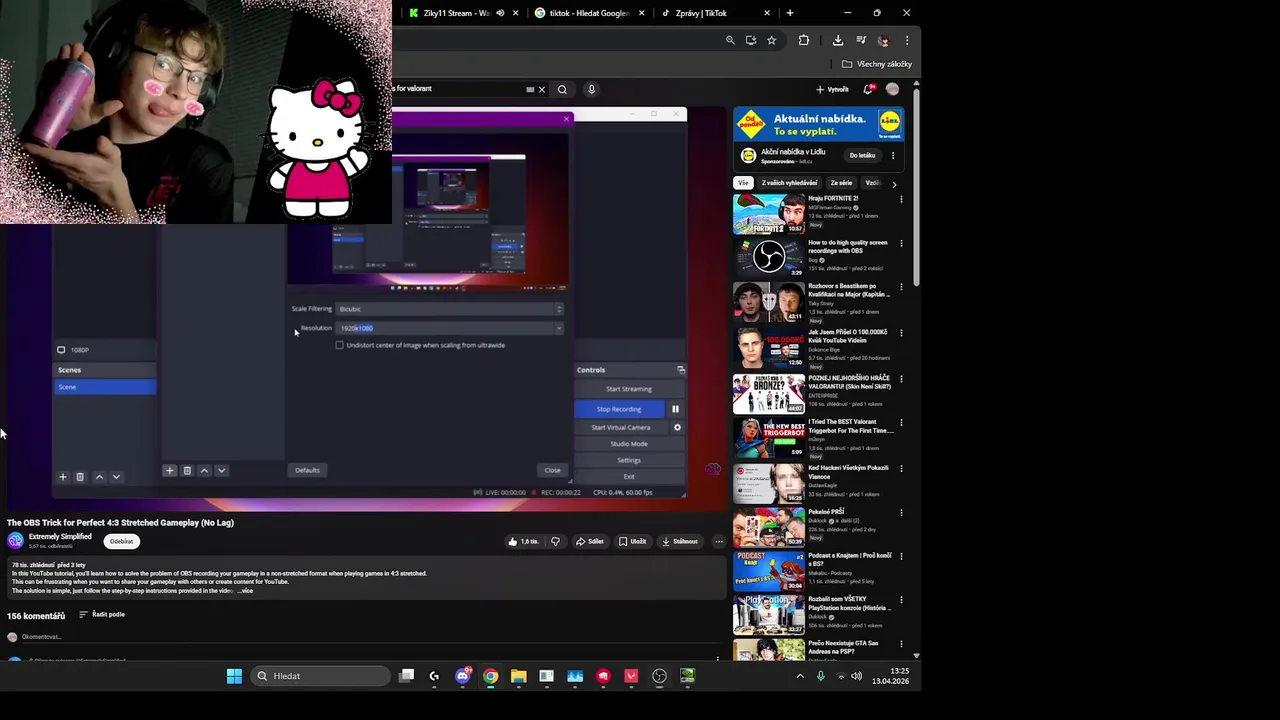Open the Pekelné PRŠÍ video thumbnail

click(768, 527)
